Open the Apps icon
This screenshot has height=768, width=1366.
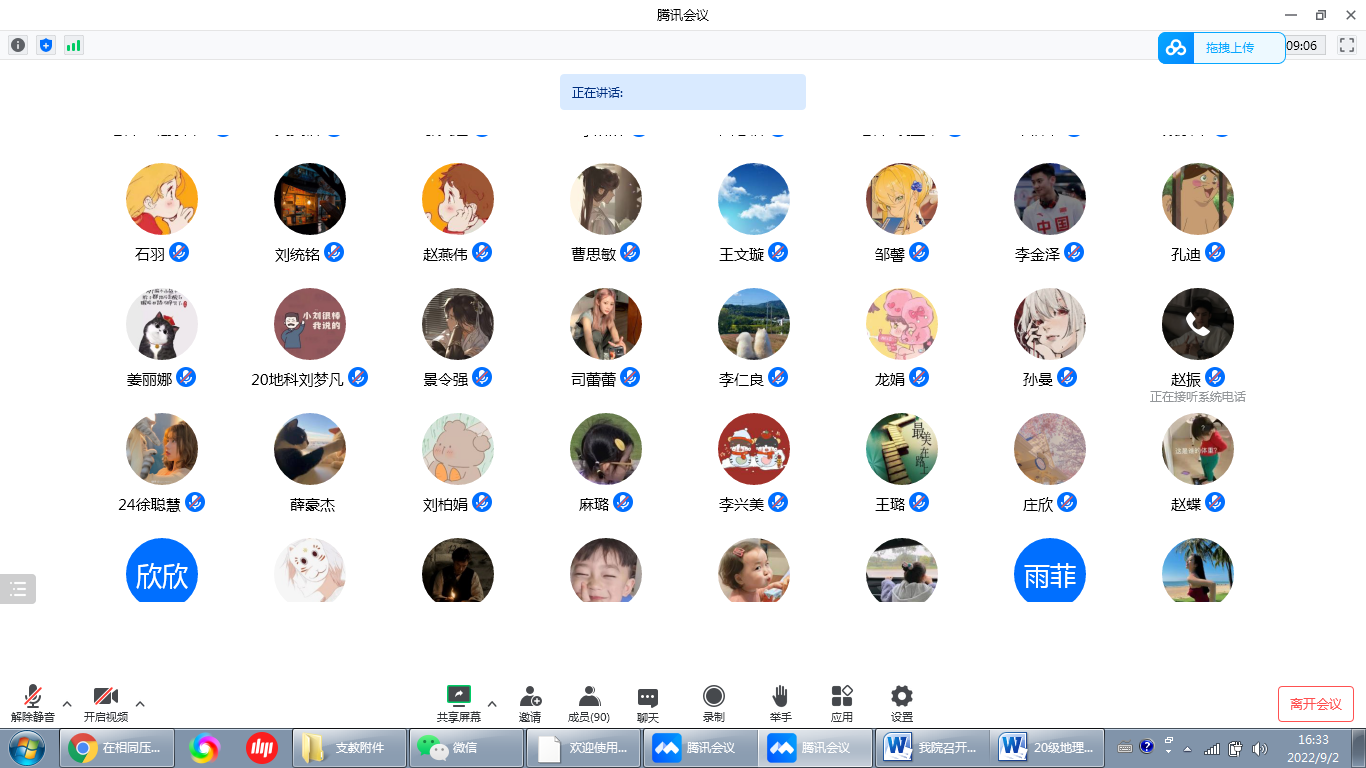pos(842,703)
